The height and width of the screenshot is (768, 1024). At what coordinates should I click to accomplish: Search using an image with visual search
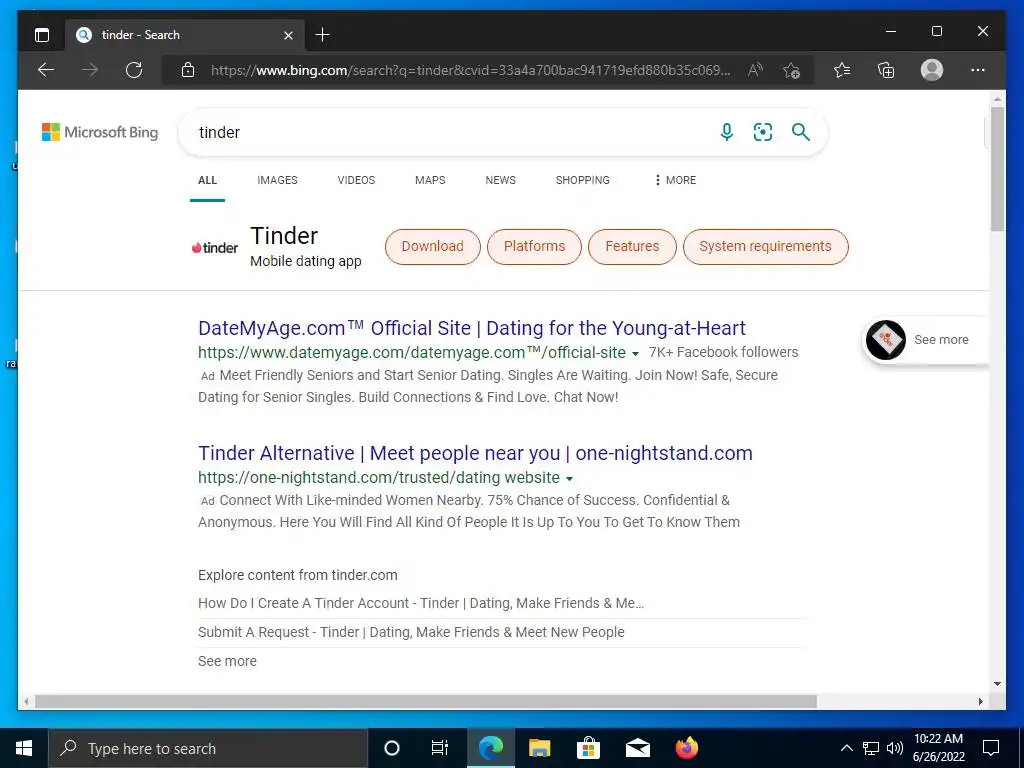pyautogui.click(x=763, y=132)
